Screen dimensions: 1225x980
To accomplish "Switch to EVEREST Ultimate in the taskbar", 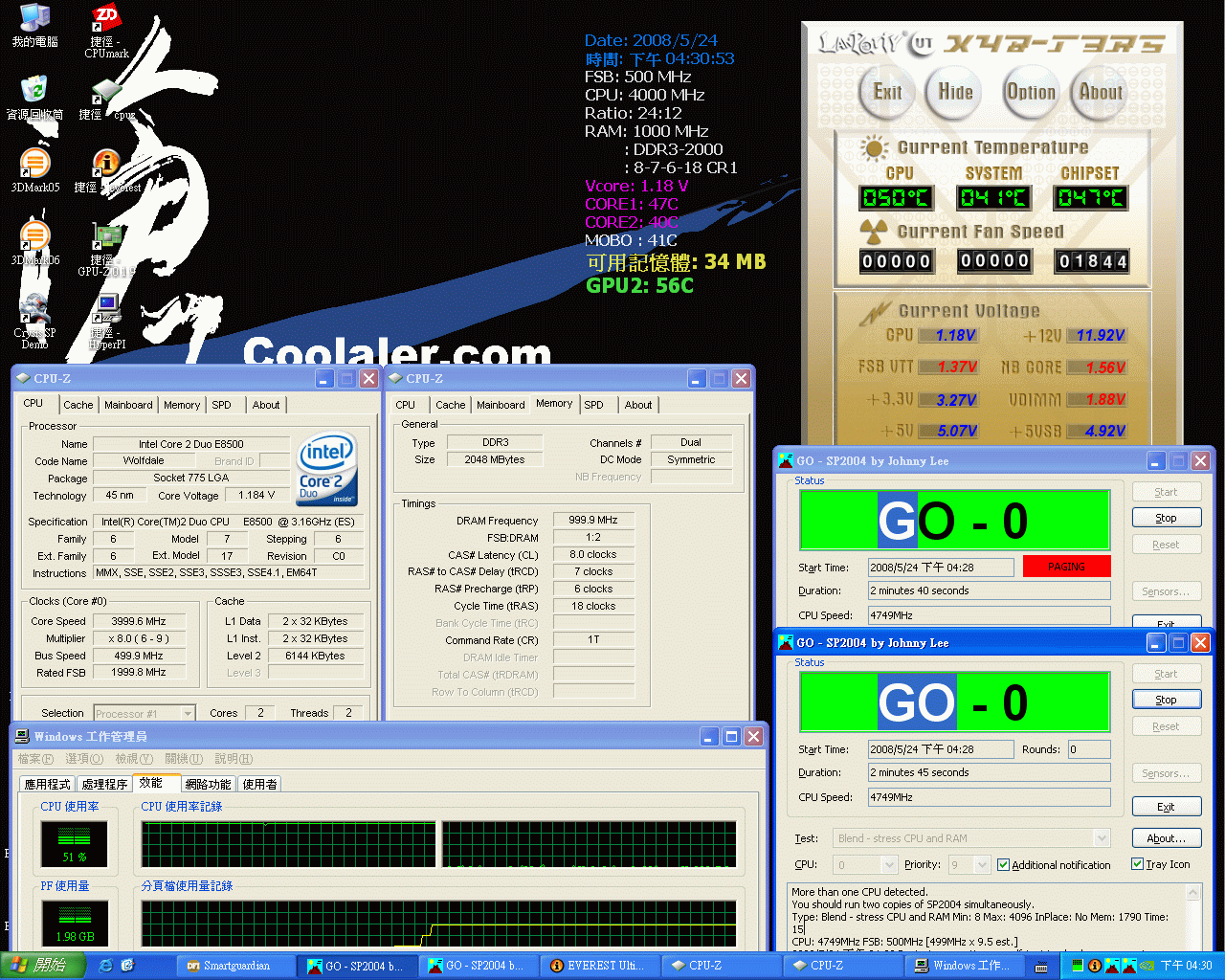I will [598, 966].
